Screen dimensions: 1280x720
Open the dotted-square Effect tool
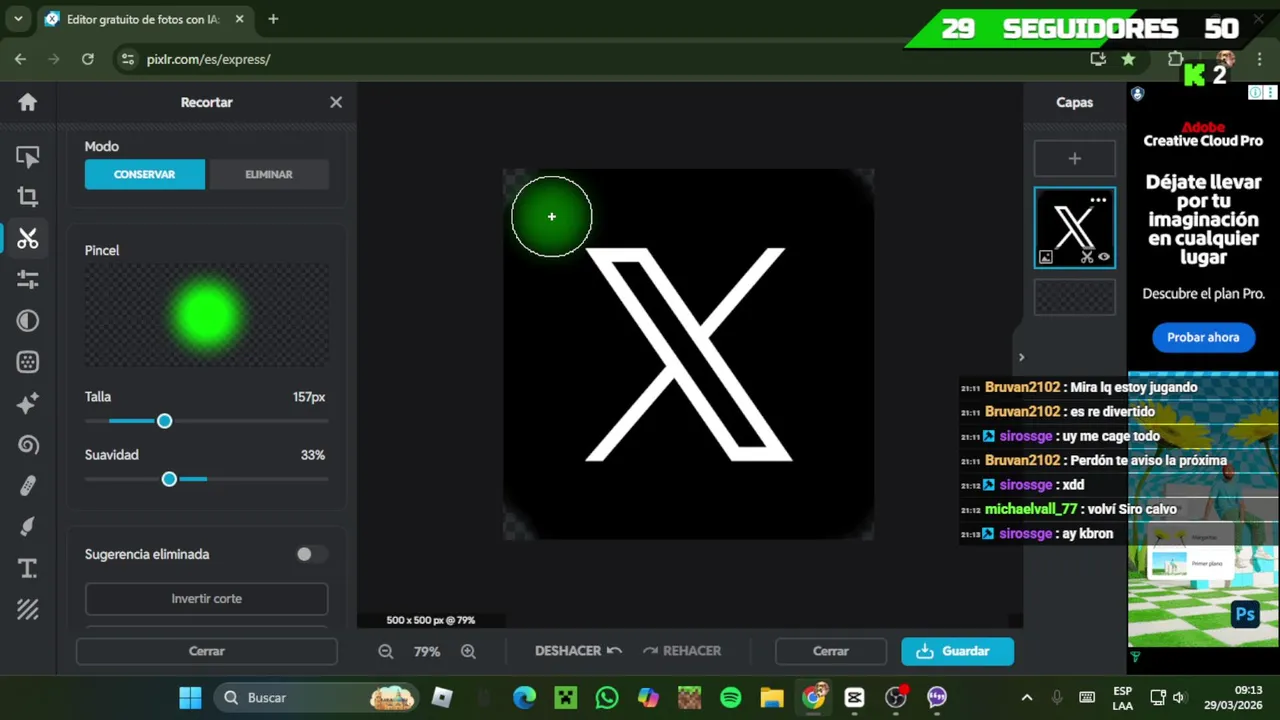(x=28, y=362)
